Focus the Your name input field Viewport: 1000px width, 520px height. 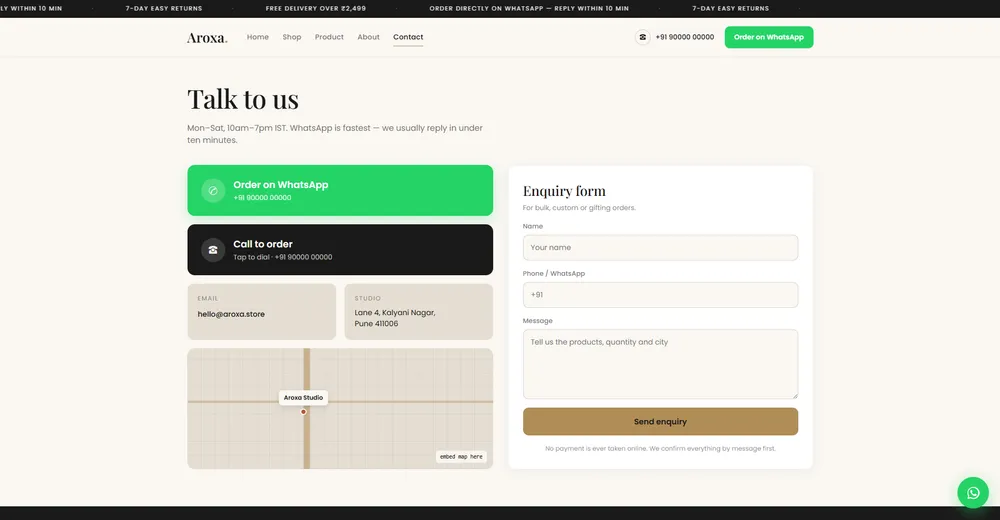(x=660, y=248)
